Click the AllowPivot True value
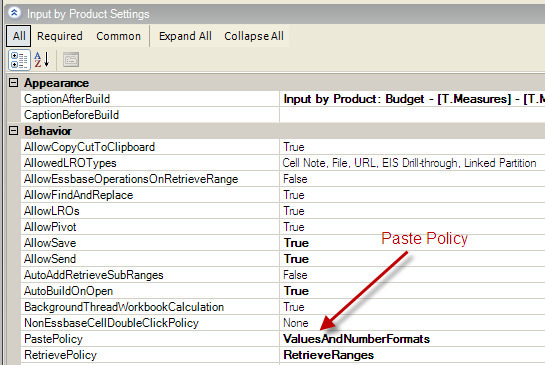This screenshot has width=545, height=365. 412,227
